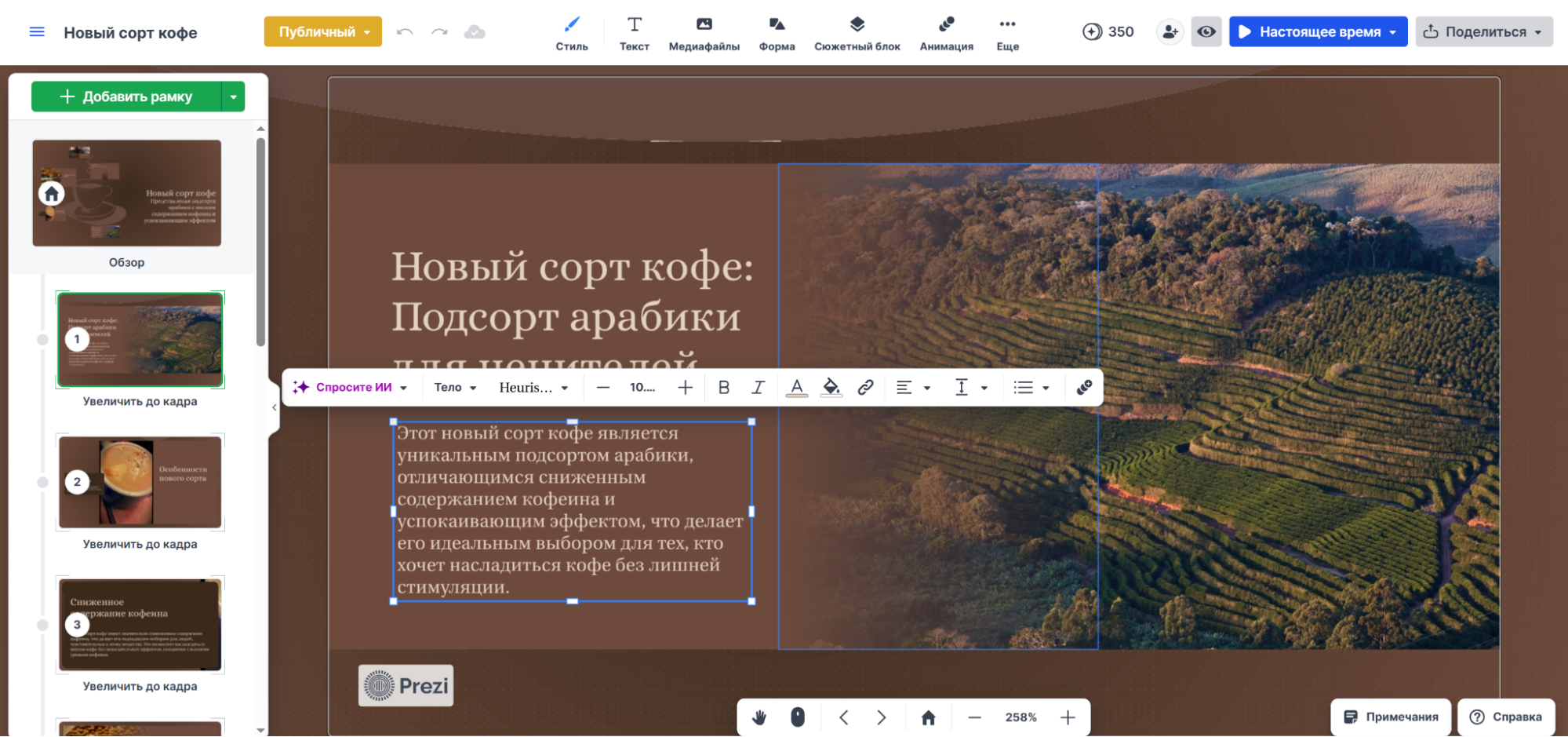Image resolution: width=1568 pixels, height=737 pixels.
Task: Select slide 2 thumbnail
Action: coord(140,481)
